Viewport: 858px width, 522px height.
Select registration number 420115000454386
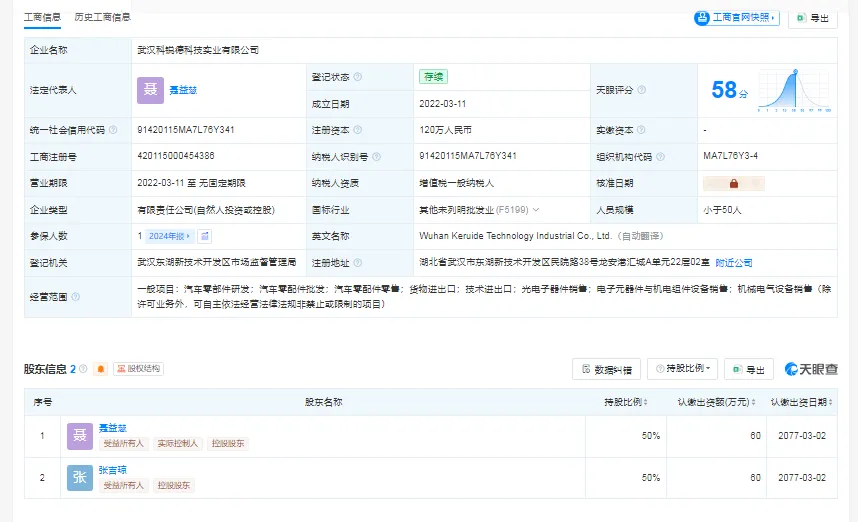(x=176, y=156)
